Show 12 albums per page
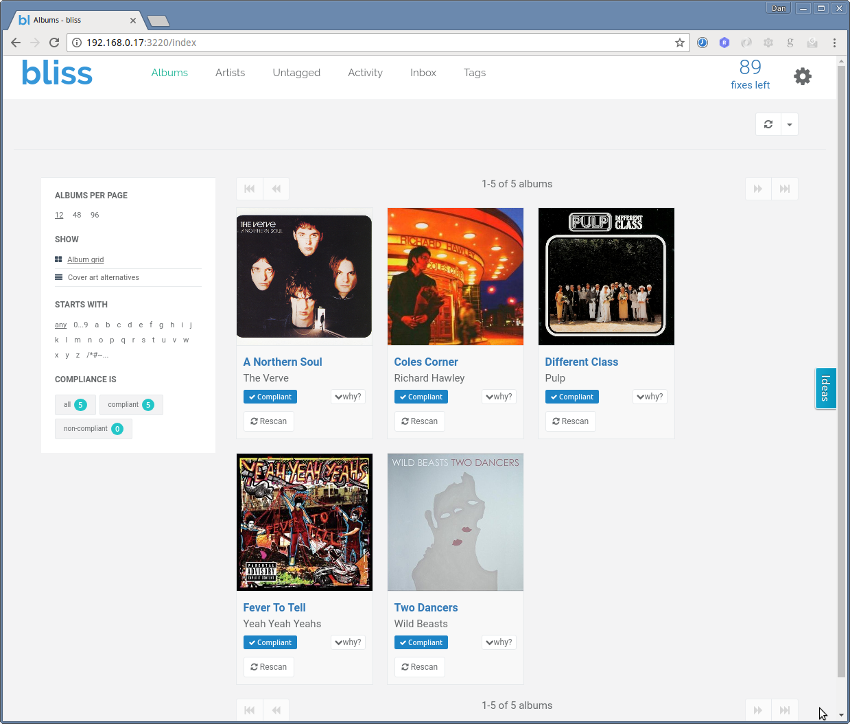850x724 pixels. [59, 215]
